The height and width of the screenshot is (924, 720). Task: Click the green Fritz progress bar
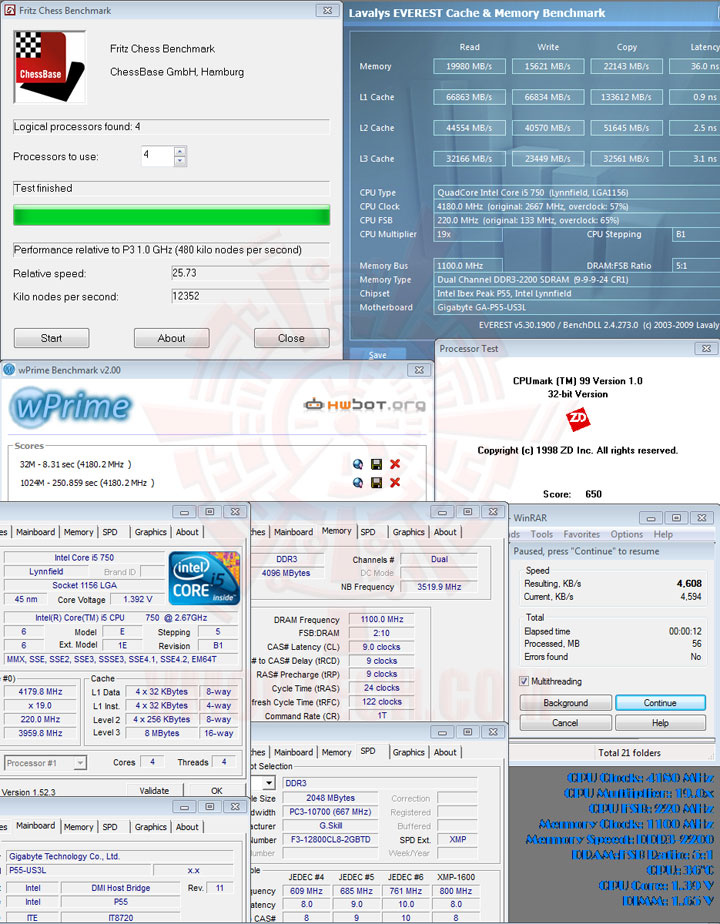point(171,216)
